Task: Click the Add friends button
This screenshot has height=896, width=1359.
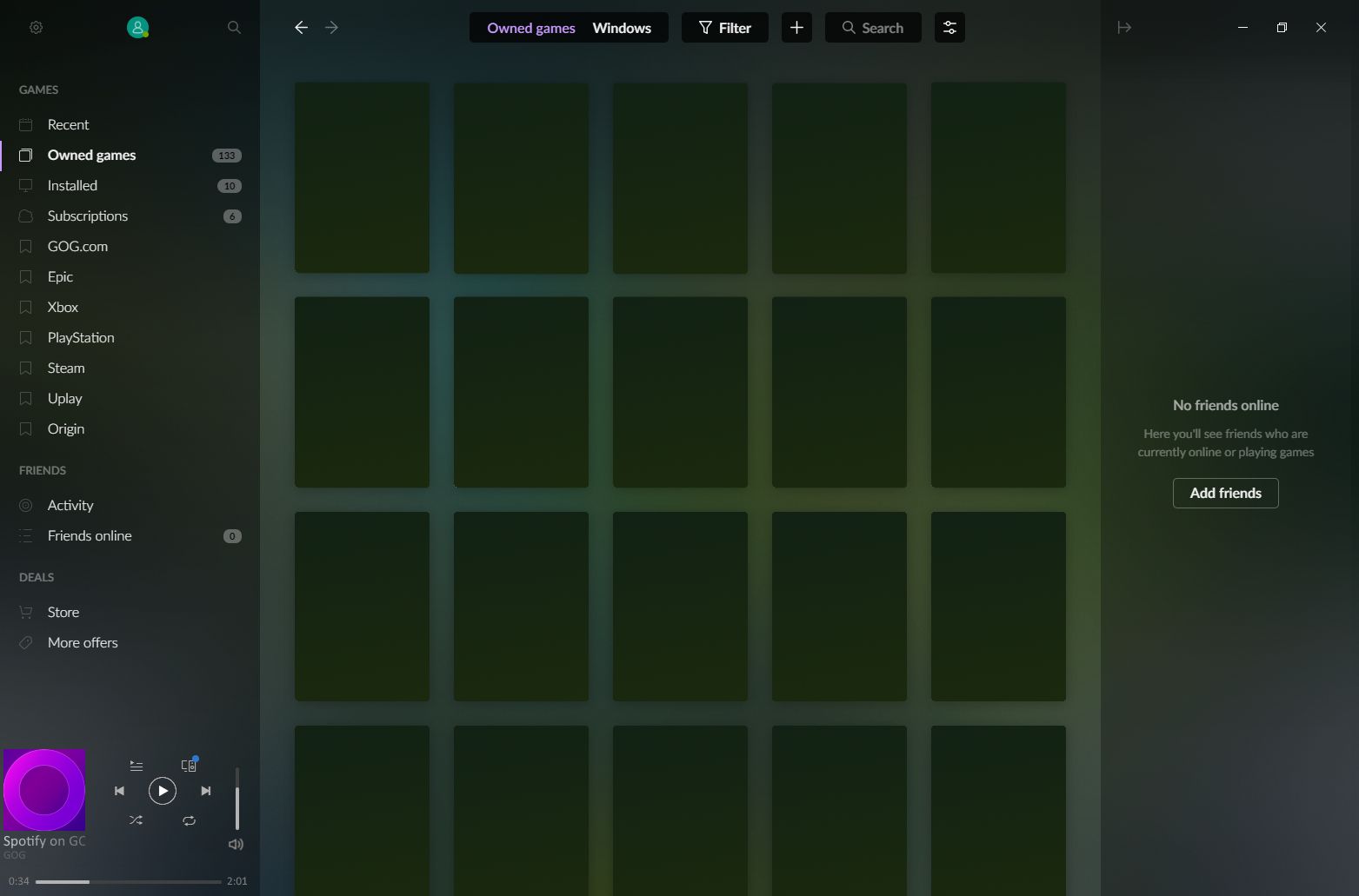Action: coord(1225,493)
